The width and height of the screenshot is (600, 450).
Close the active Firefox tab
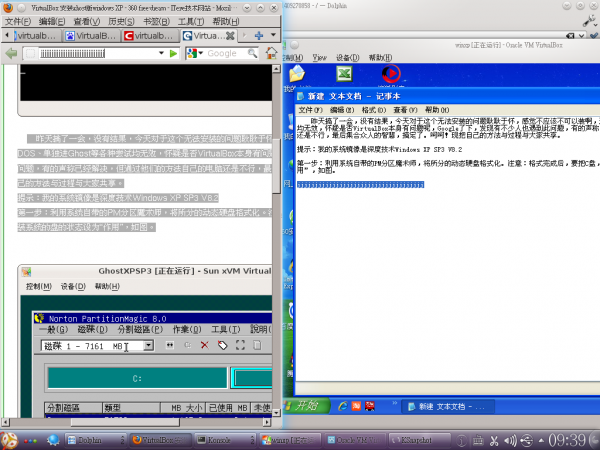tap(230, 36)
